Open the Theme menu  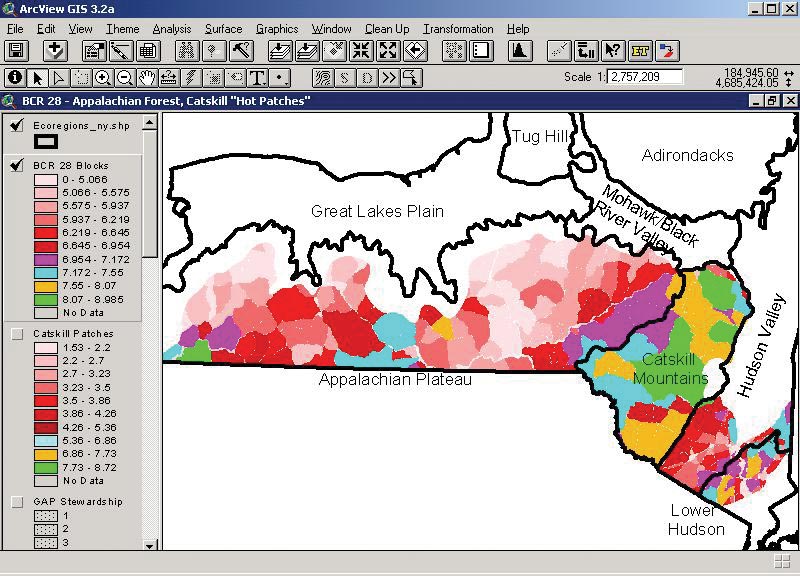coord(122,29)
